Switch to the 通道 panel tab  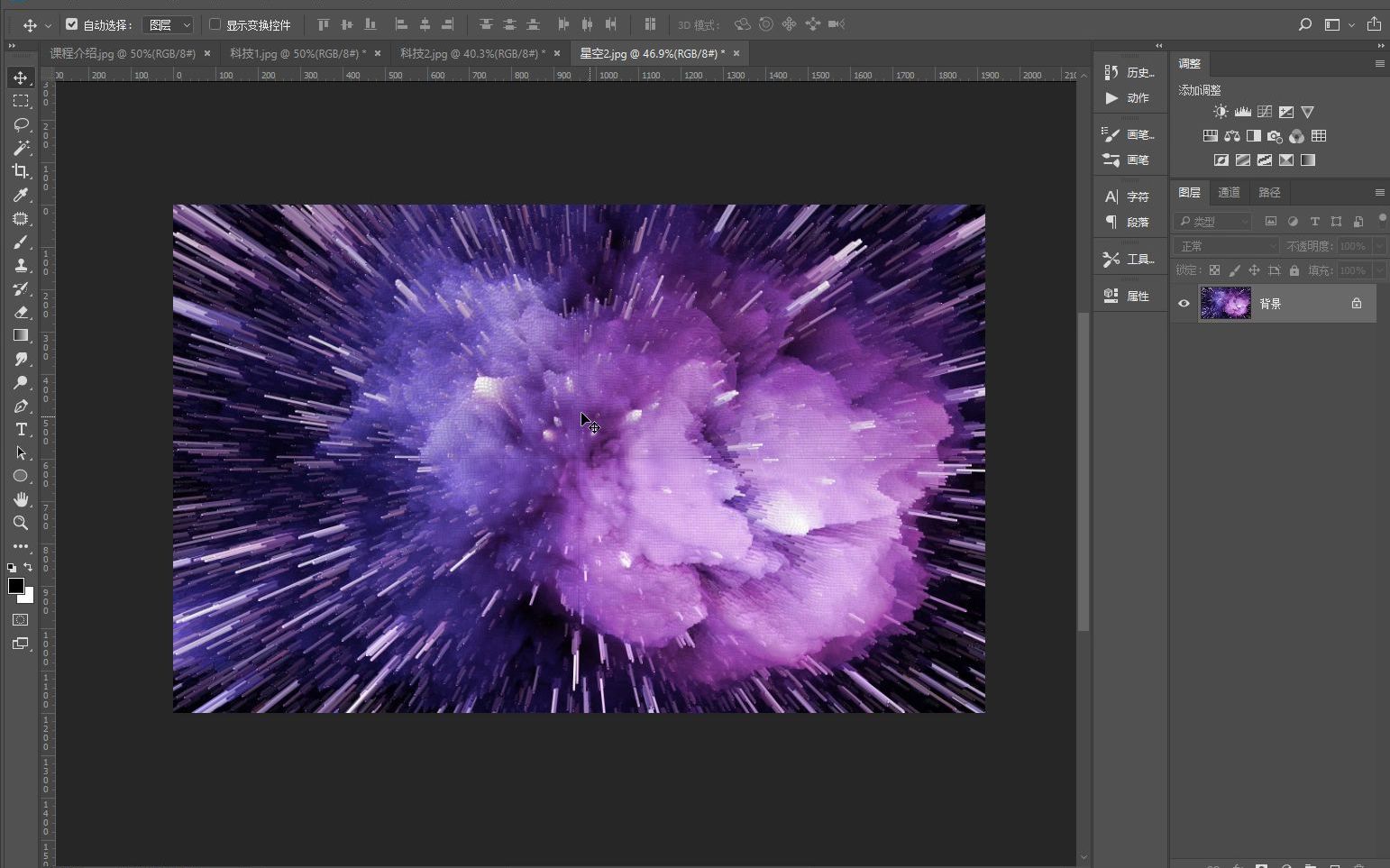[1229, 192]
